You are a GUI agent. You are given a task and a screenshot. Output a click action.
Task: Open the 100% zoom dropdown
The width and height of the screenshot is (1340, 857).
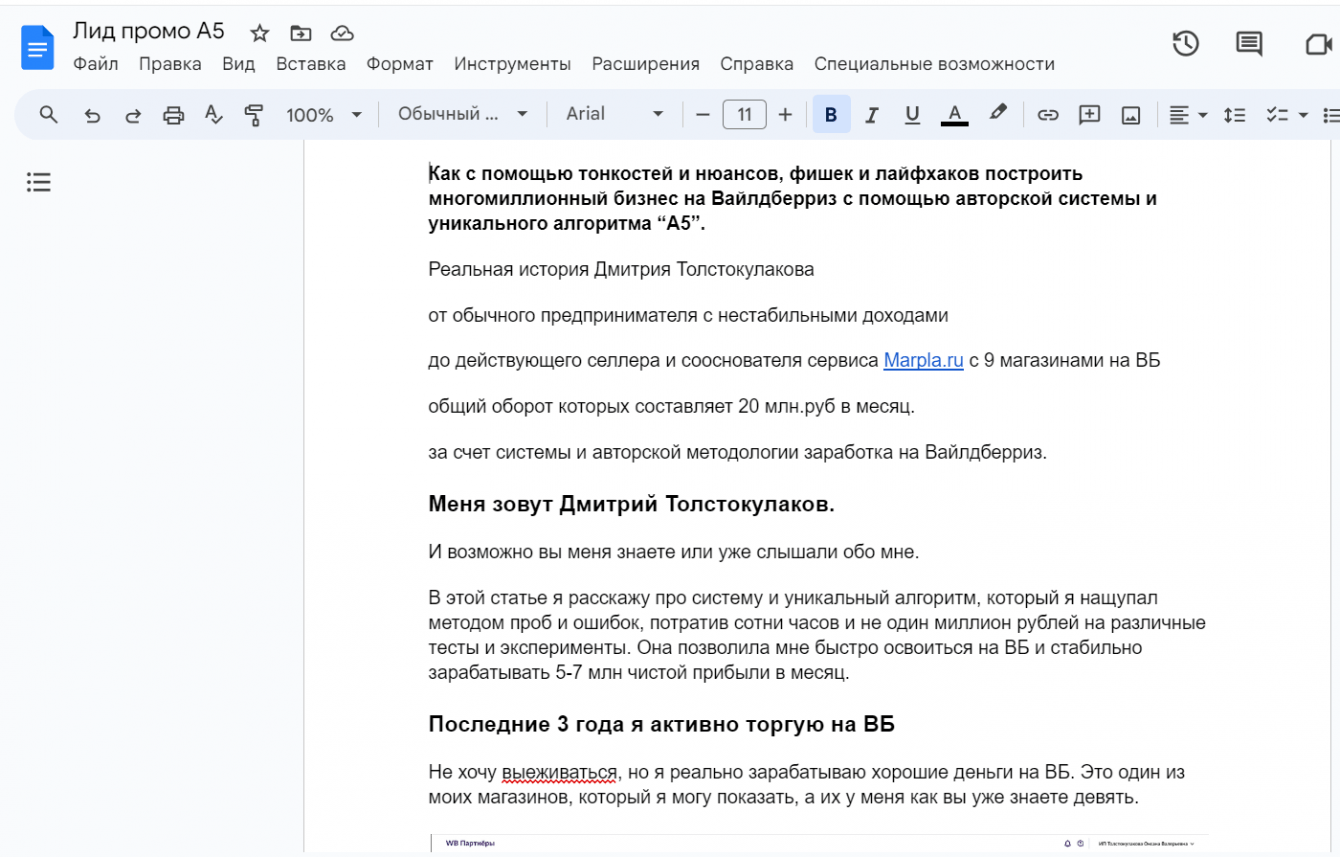323,115
